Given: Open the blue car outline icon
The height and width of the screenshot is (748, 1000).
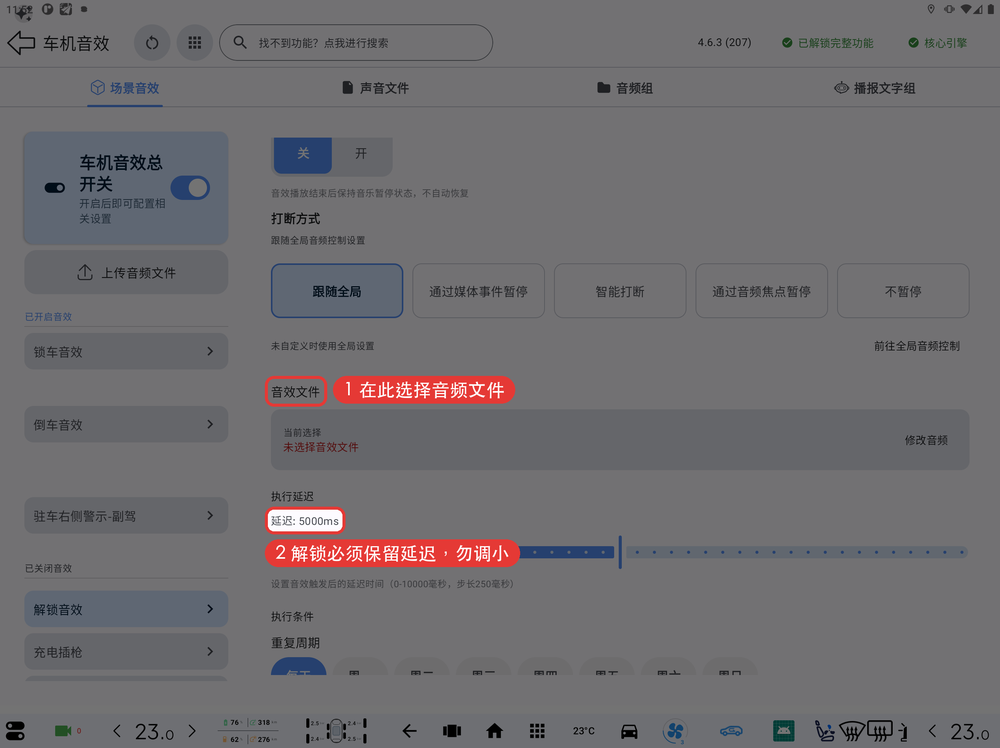Looking at the screenshot, I should click(731, 731).
